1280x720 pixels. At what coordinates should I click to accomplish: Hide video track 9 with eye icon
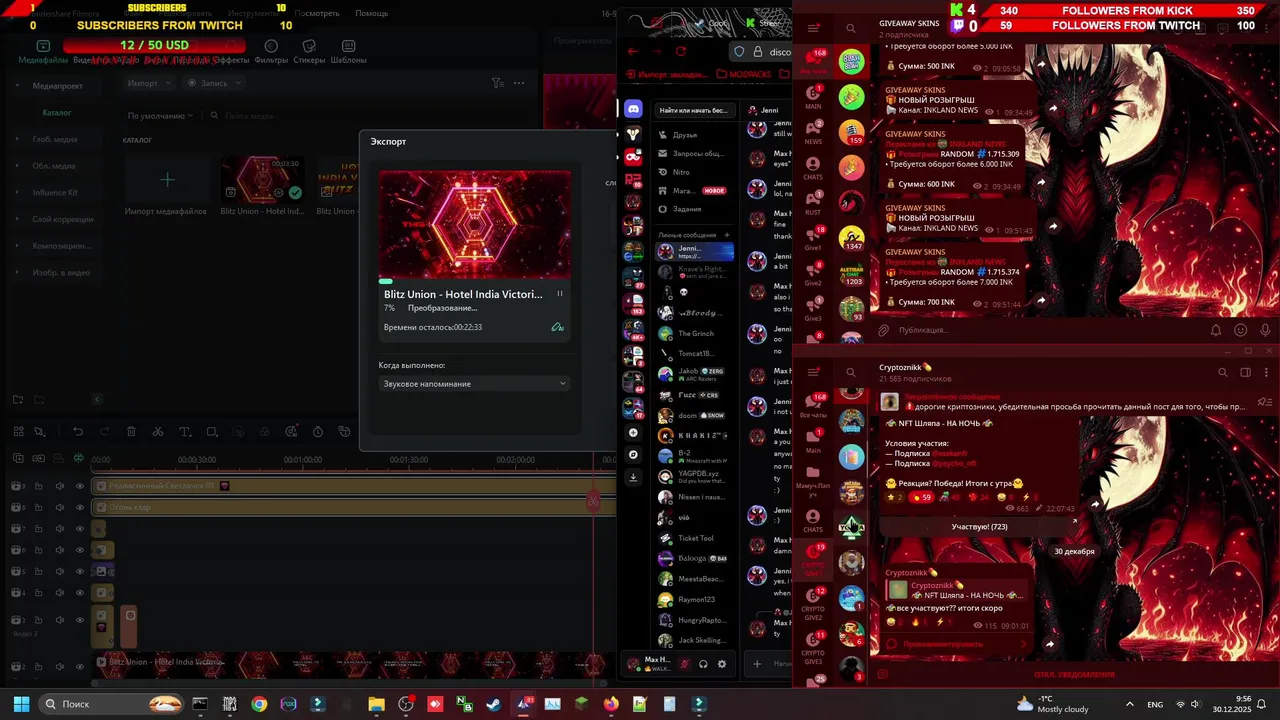80,486
